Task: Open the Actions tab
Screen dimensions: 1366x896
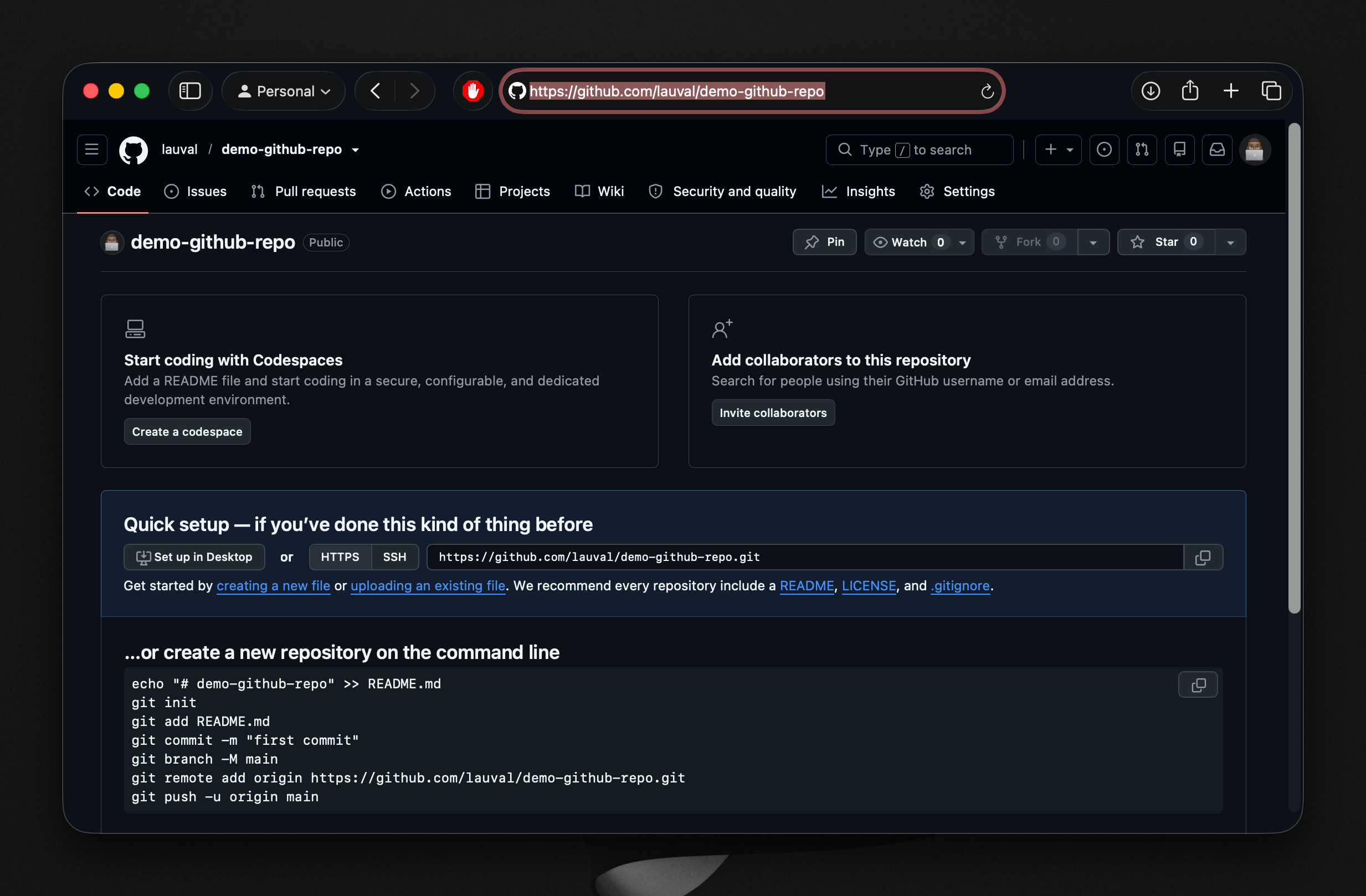Action: tap(416, 192)
